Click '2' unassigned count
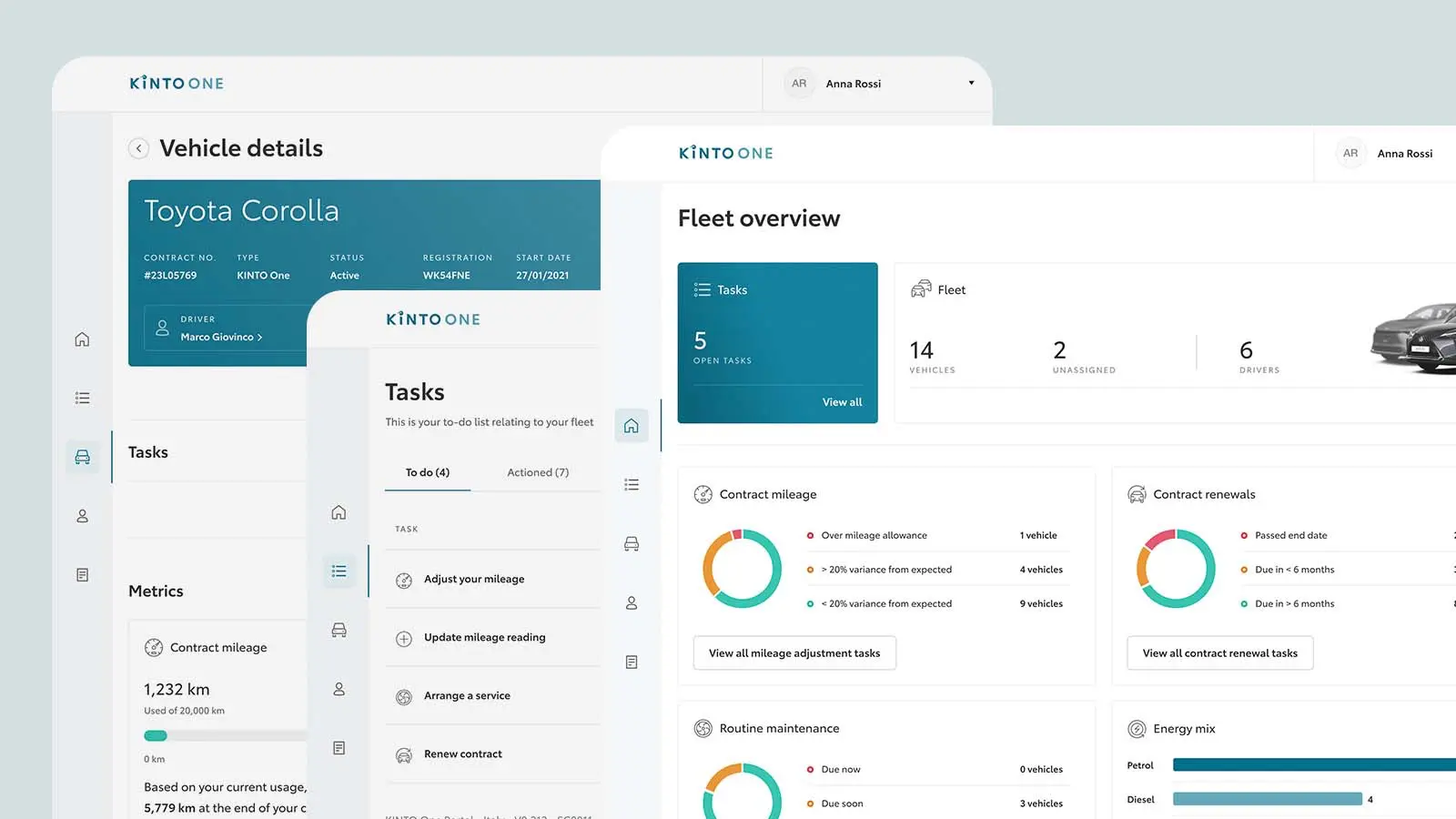1456x819 pixels. pos(1059,350)
